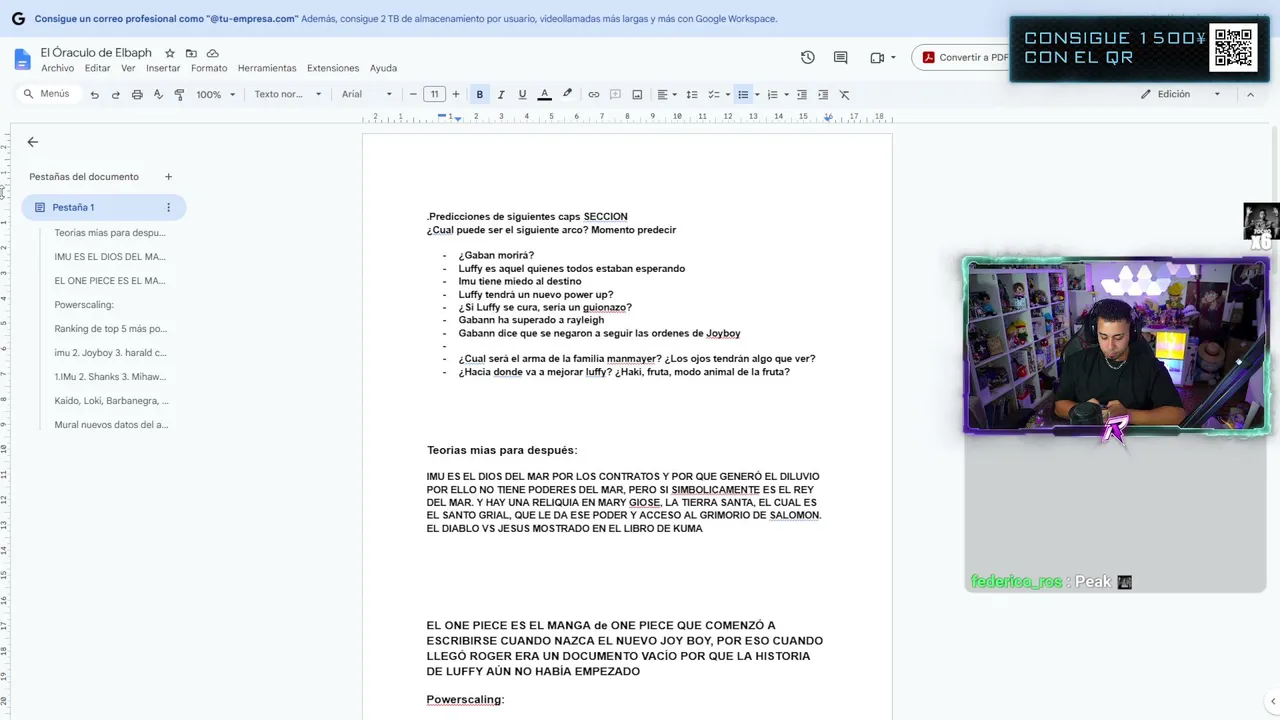Open the Google Docs home icon
This screenshot has height=720, width=1280.
(x=22, y=59)
